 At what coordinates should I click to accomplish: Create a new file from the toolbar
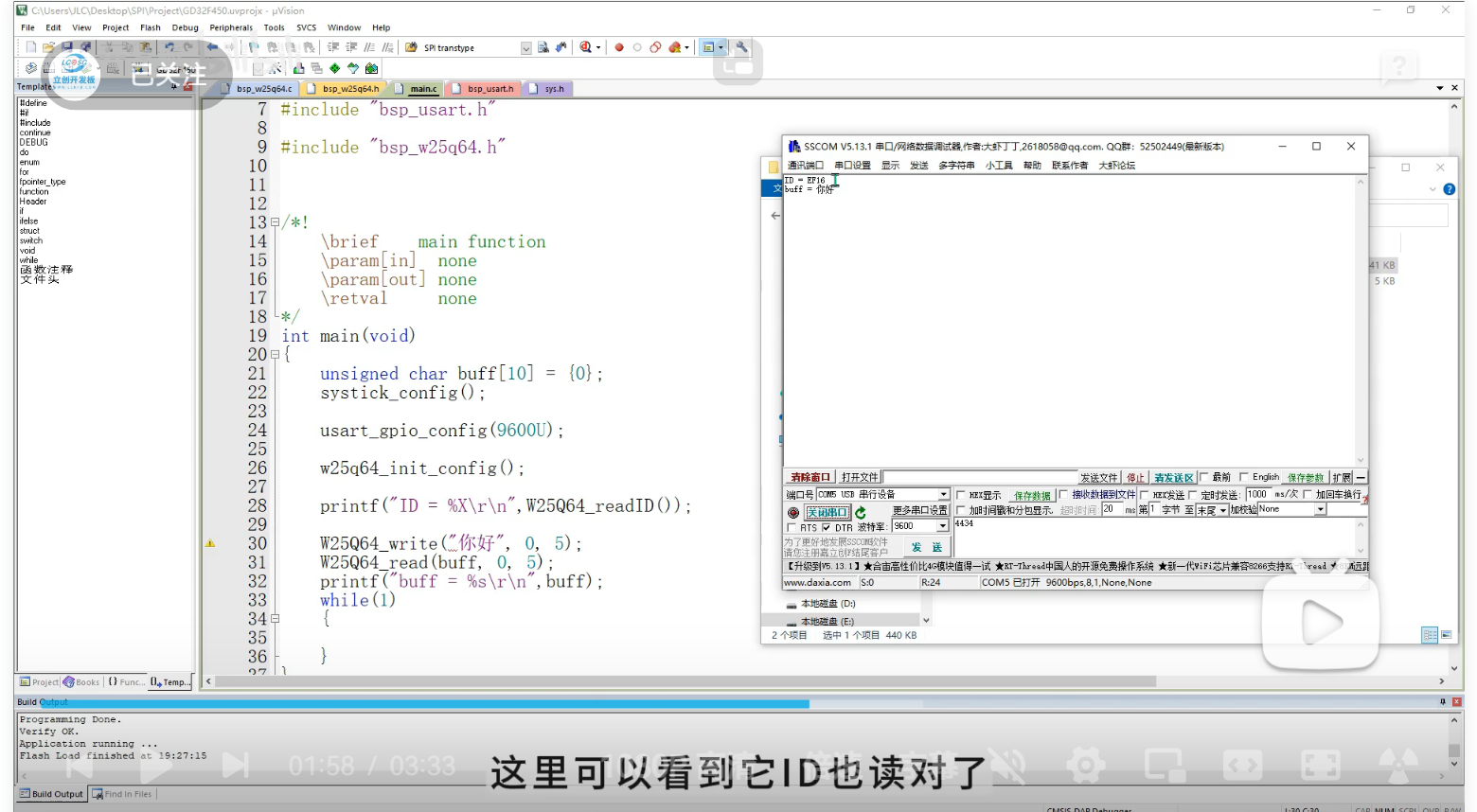(30, 46)
